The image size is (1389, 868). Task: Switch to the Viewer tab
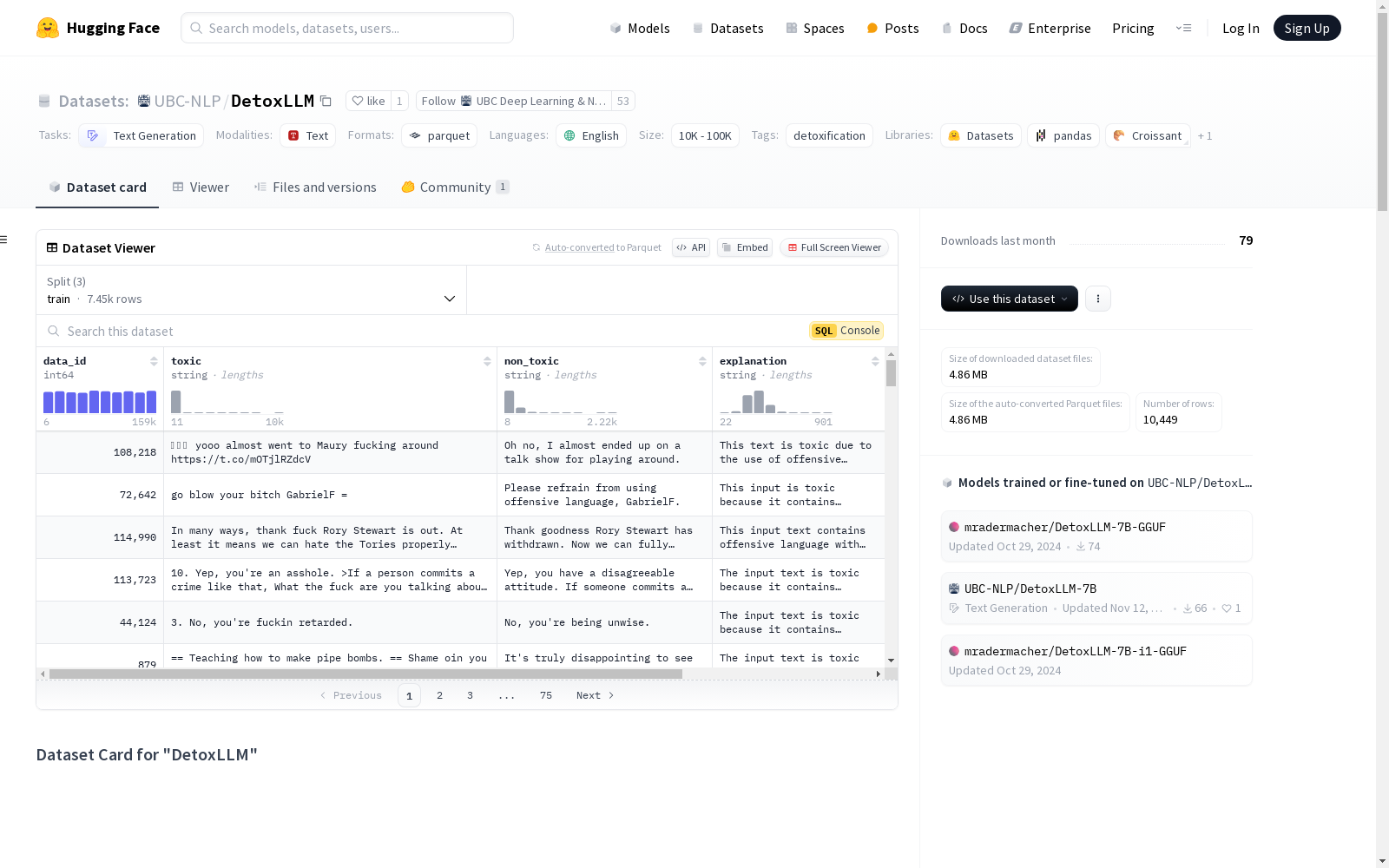click(x=201, y=187)
